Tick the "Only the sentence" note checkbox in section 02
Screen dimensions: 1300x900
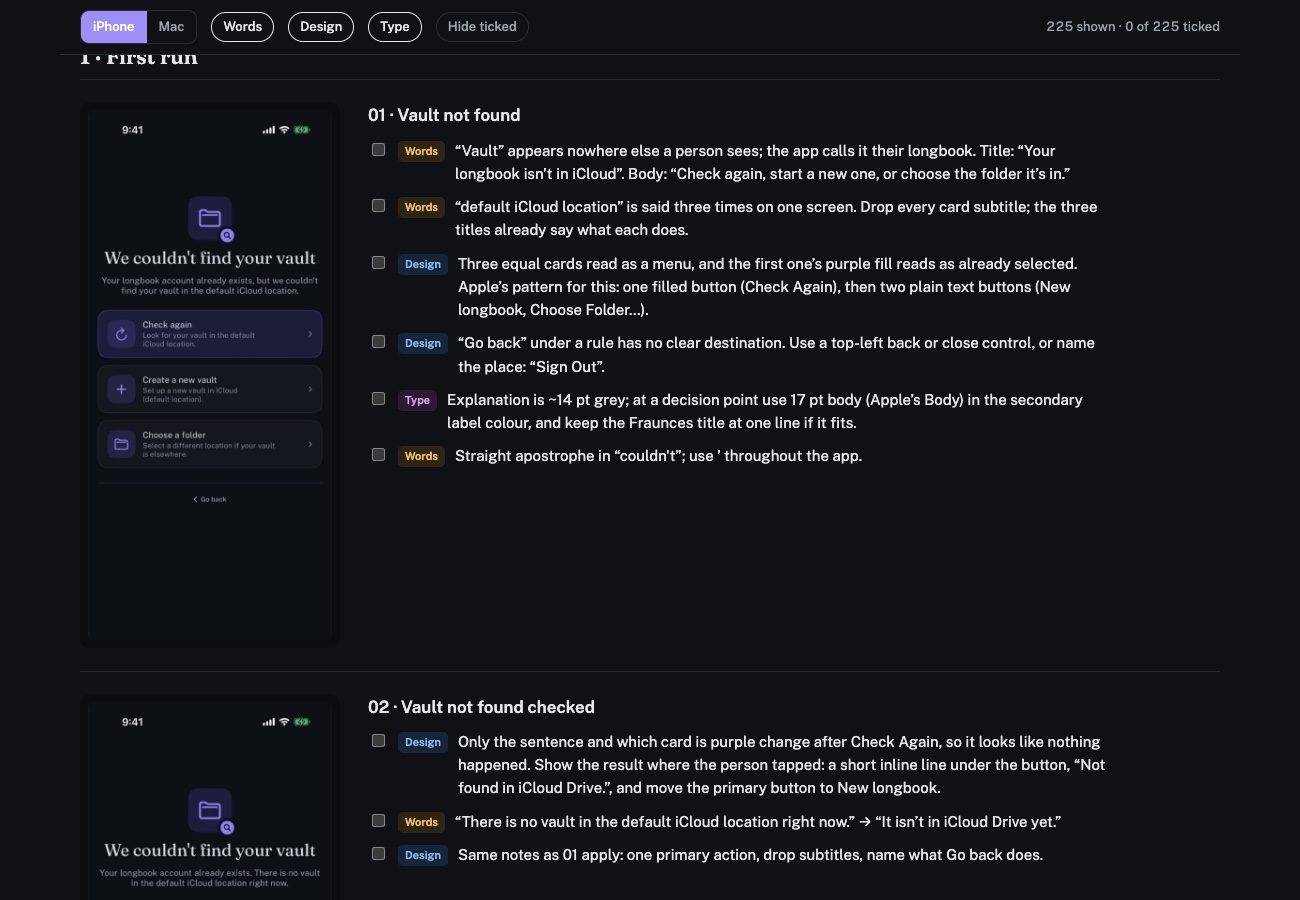tap(378, 741)
